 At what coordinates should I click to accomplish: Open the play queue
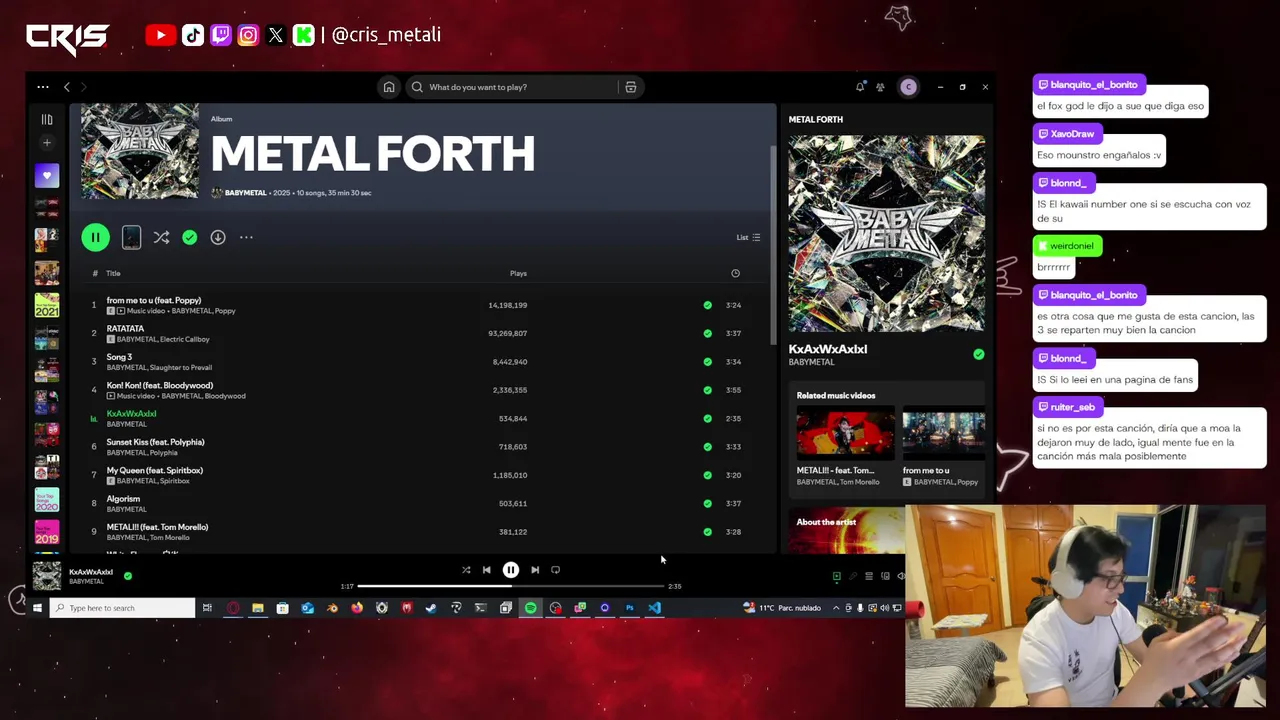tap(869, 576)
